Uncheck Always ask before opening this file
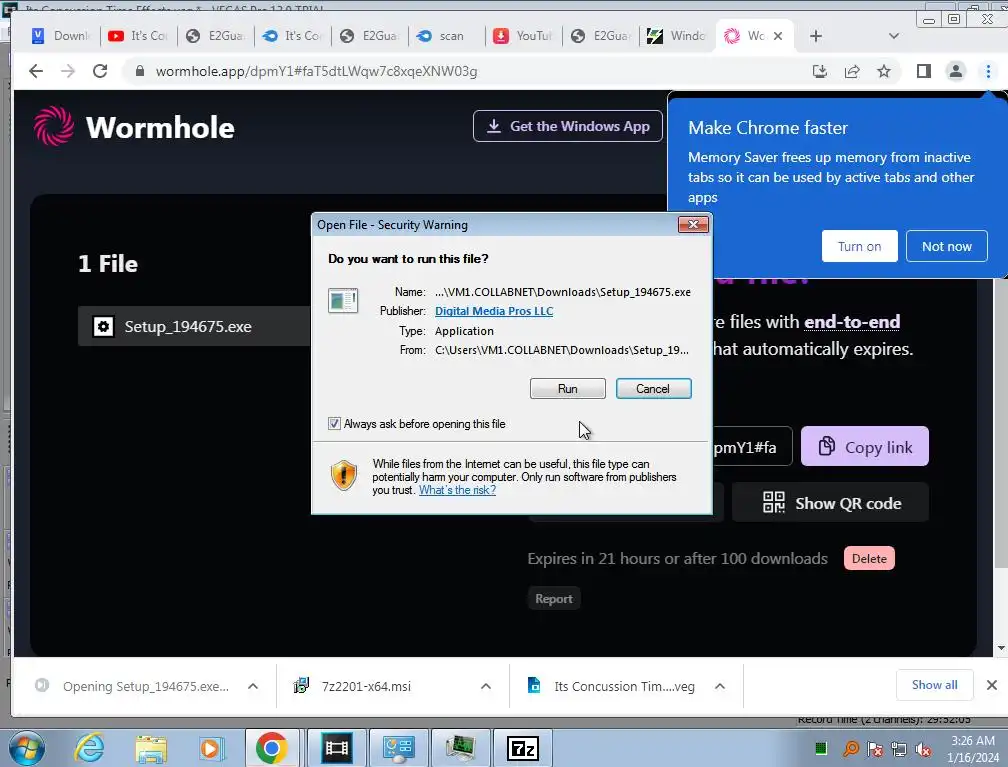Viewport: 1008px width, 767px height. (x=334, y=424)
